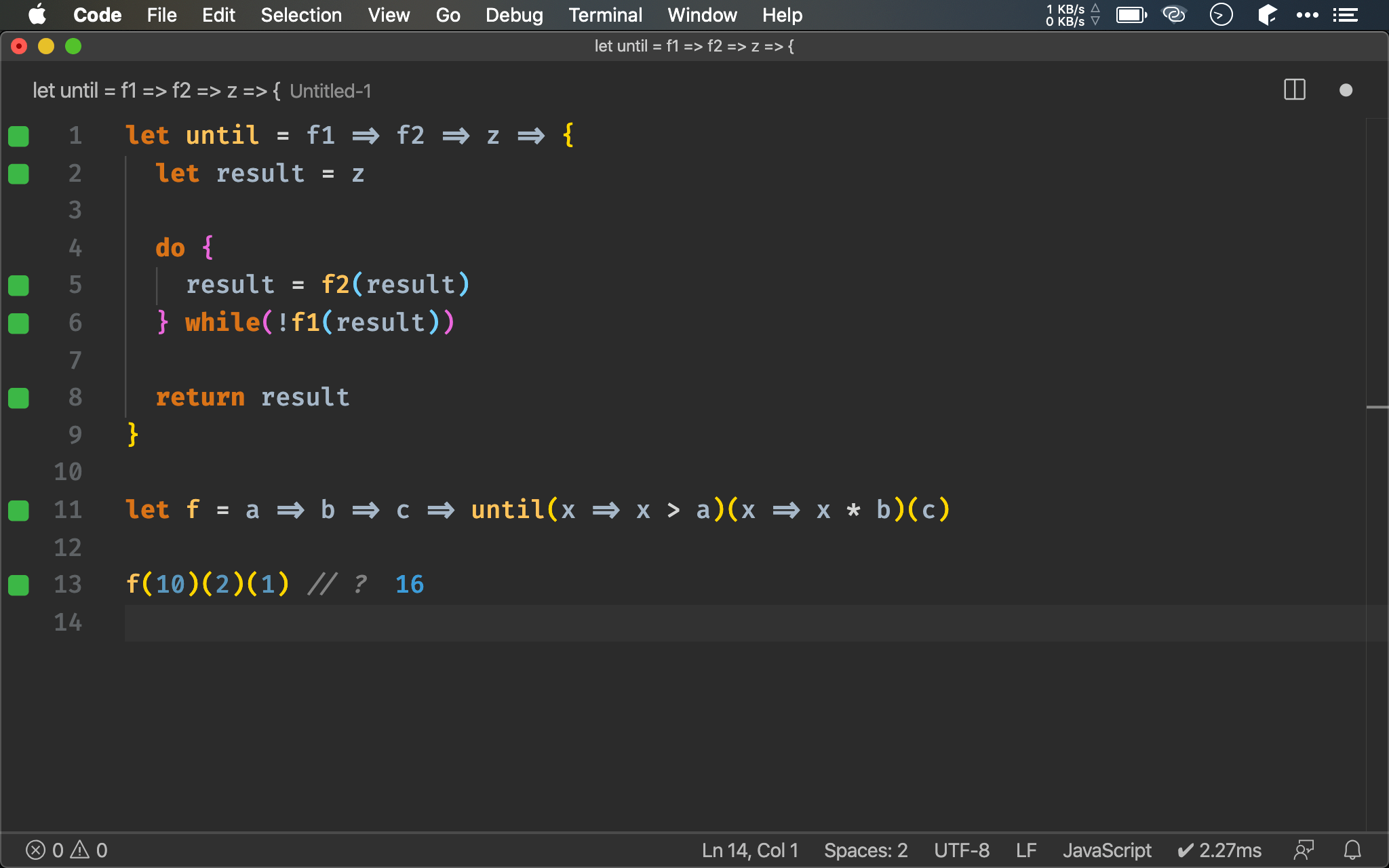The height and width of the screenshot is (868, 1389).
Task: Click the yellow minimize window button
Action: pos(46,46)
